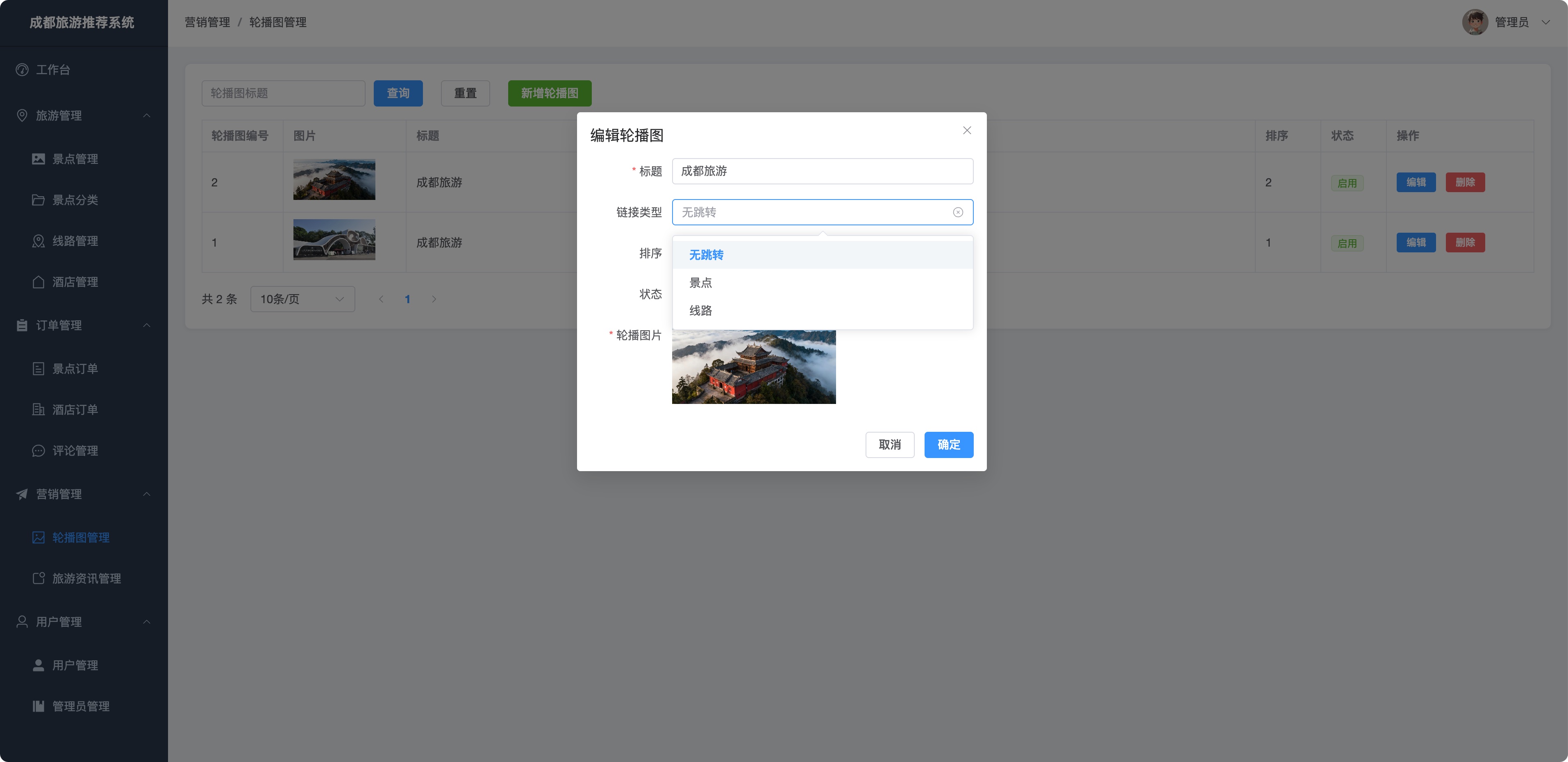Click the 新增轮播图 button

(x=550, y=93)
